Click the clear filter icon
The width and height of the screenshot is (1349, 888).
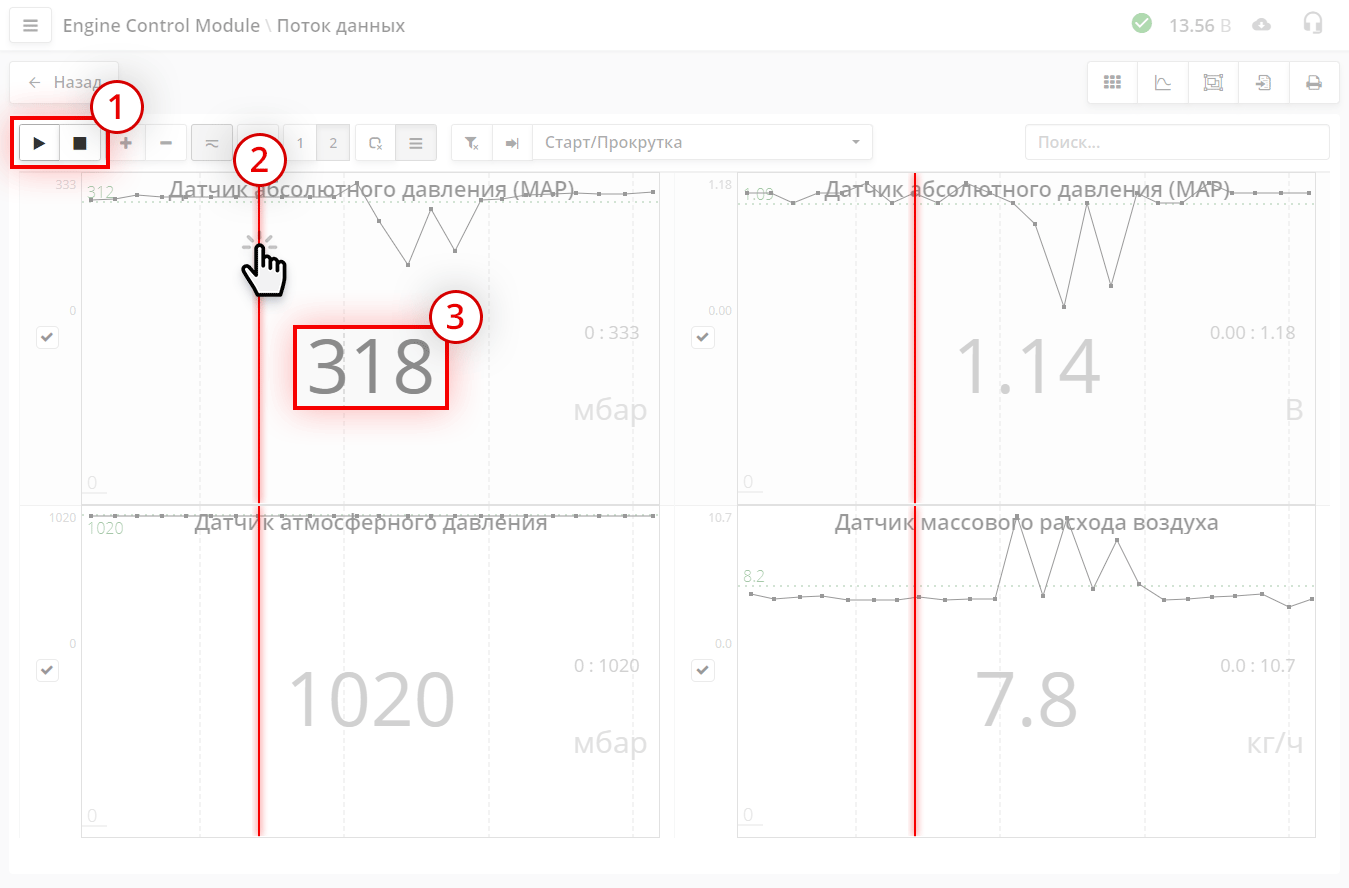point(472,143)
